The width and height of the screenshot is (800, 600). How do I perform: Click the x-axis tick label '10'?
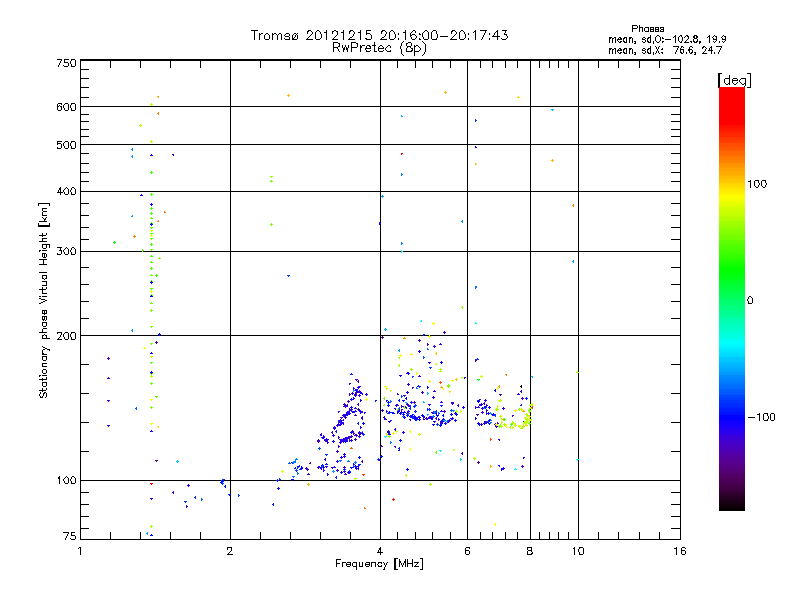click(x=578, y=551)
